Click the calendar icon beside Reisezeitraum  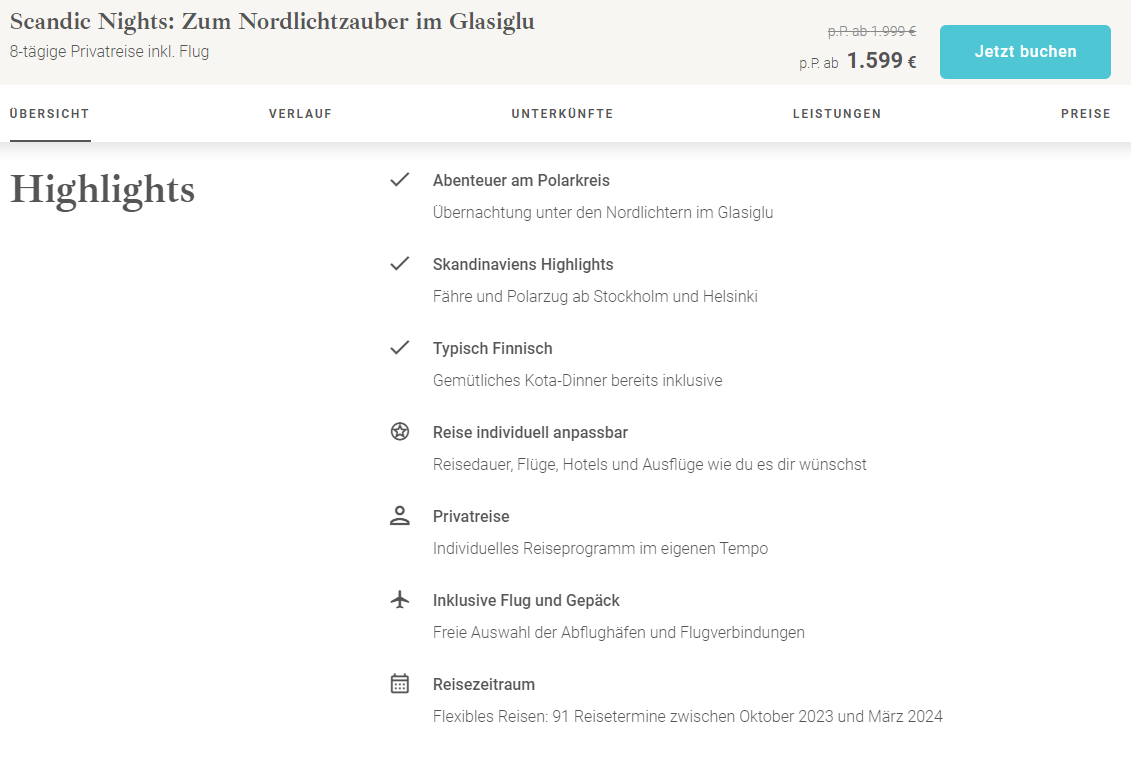click(x=400, y=683)
